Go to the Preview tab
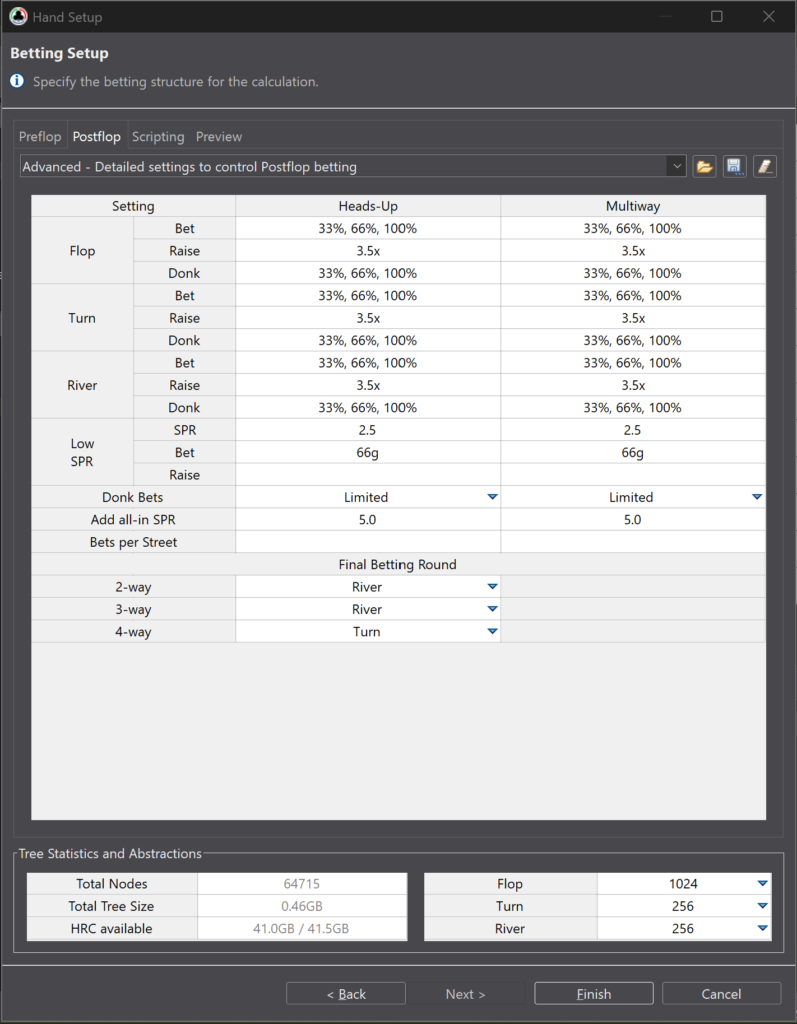 coord(219,136)
